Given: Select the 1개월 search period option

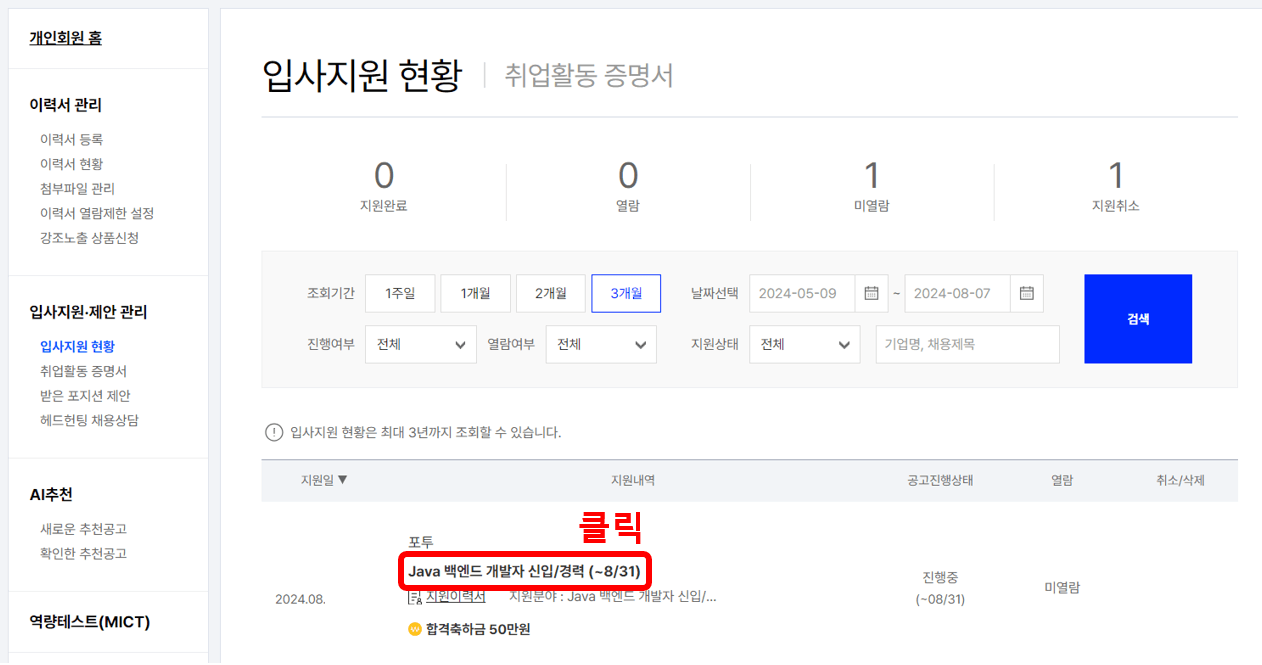Looking at the screenshot, I should [475, 293].
